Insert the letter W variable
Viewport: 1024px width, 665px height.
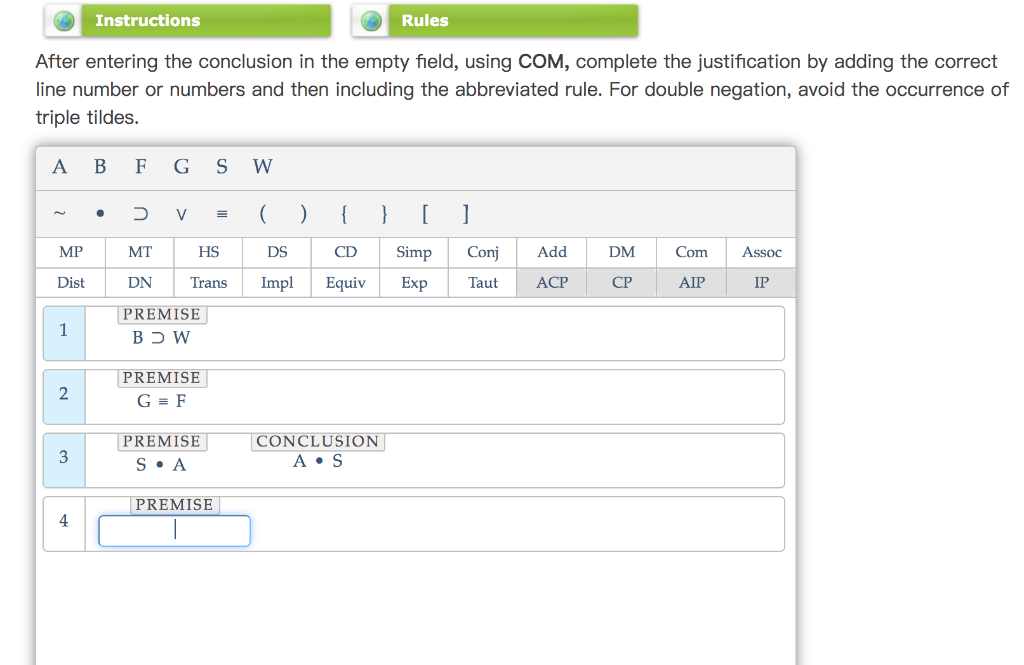coord(262,166)
